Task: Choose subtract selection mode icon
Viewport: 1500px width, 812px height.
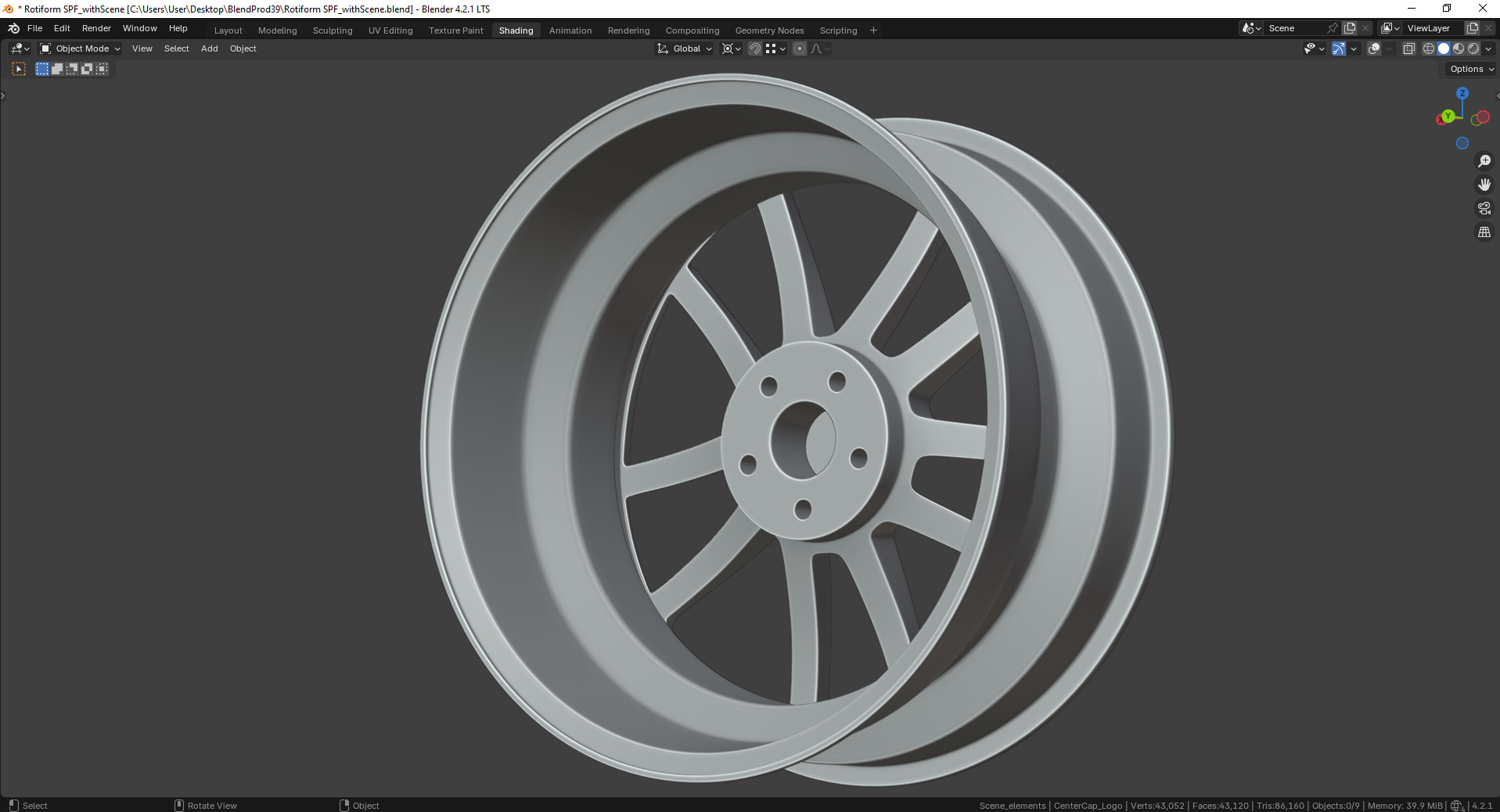Action: point(72,69)
